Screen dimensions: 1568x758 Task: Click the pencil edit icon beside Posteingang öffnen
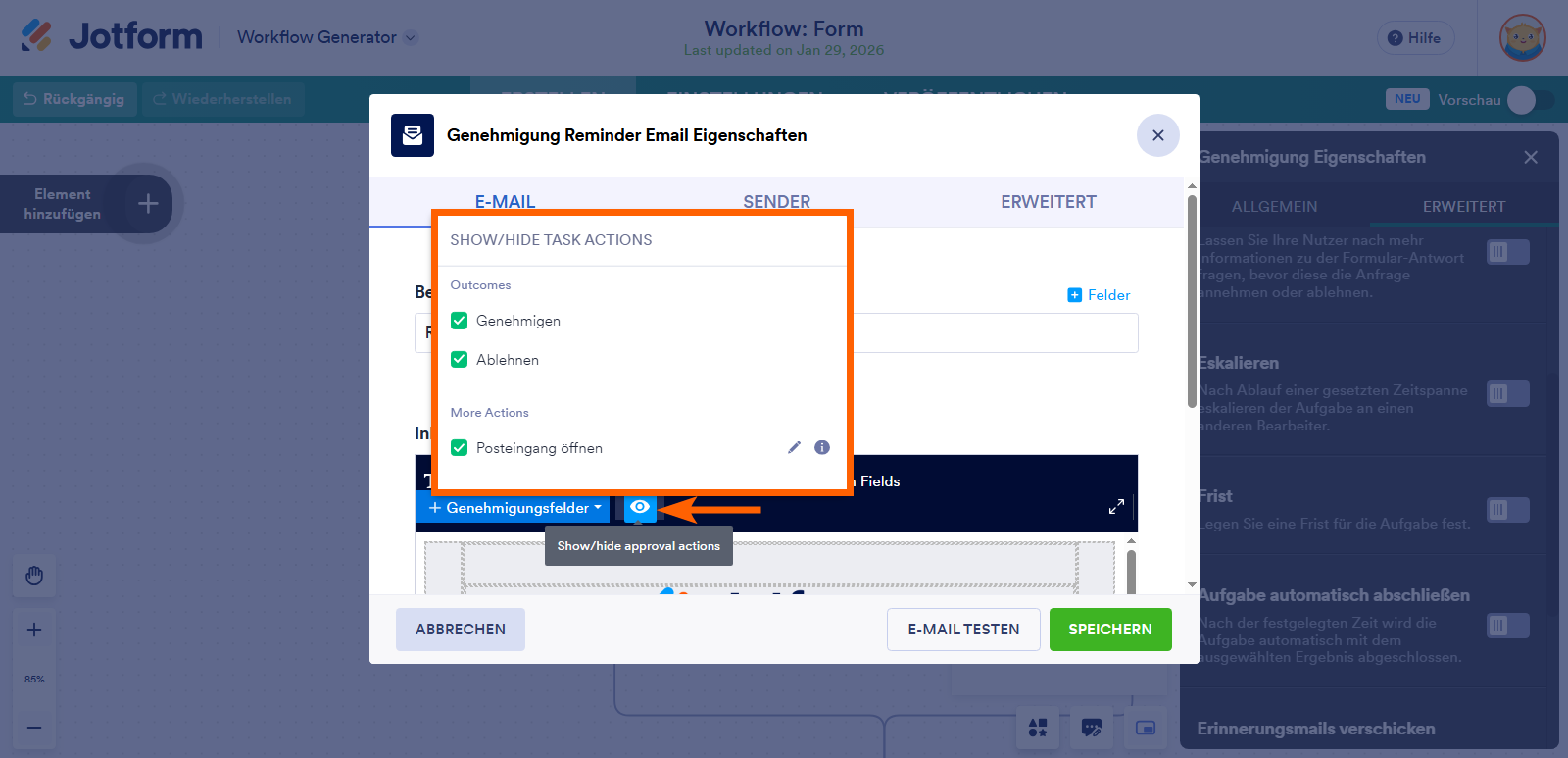tap(794, 448)
